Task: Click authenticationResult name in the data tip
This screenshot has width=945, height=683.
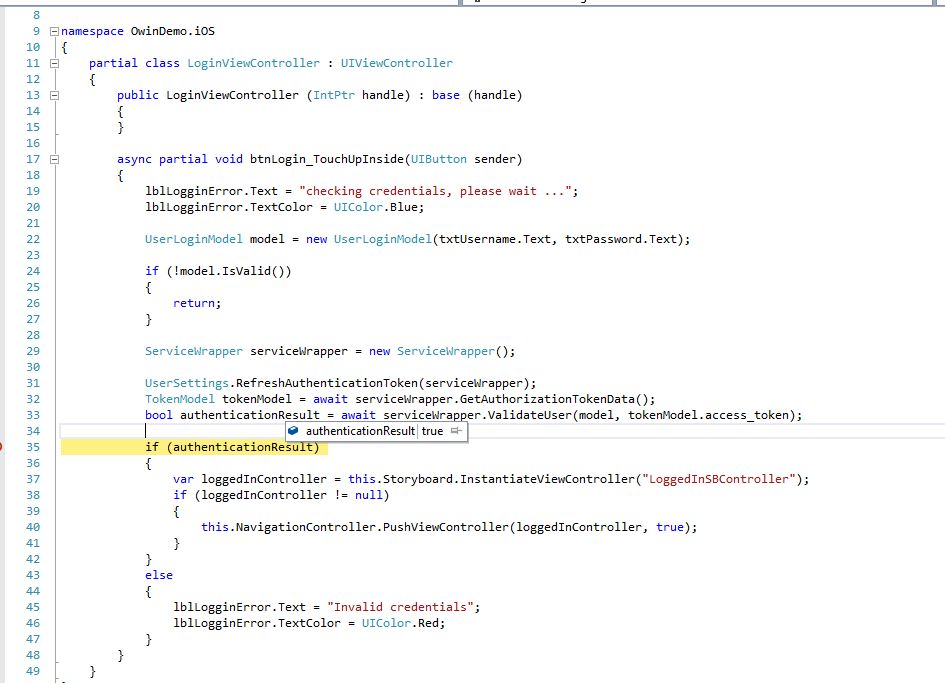Action: point(360,431)
